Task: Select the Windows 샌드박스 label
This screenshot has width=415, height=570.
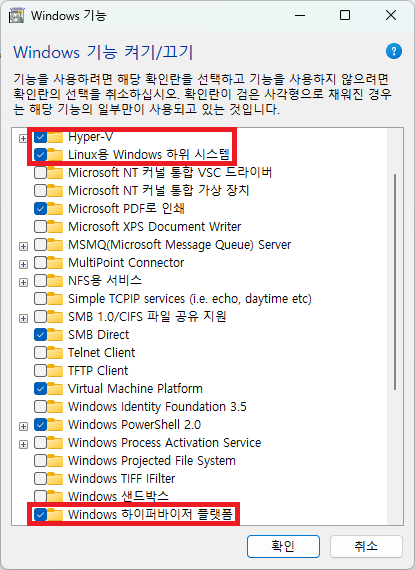Action: [x=118, y=496]
